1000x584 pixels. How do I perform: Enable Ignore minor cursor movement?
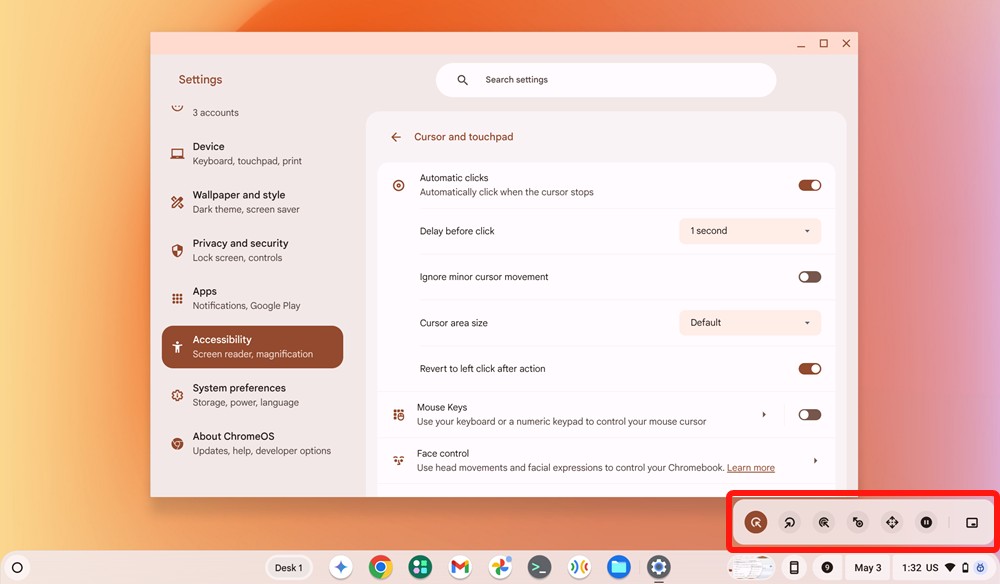tap(809, 277)
